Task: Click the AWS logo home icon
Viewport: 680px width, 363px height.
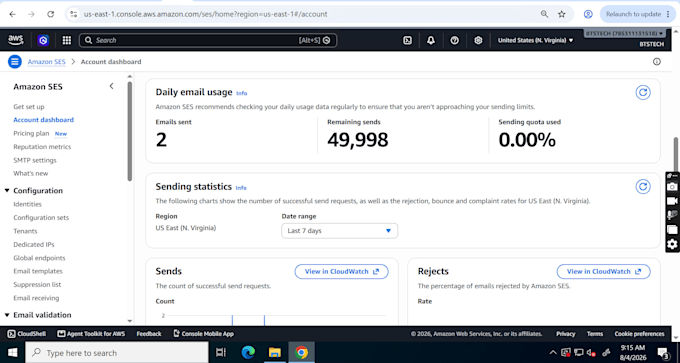Action: click(16, 40)
